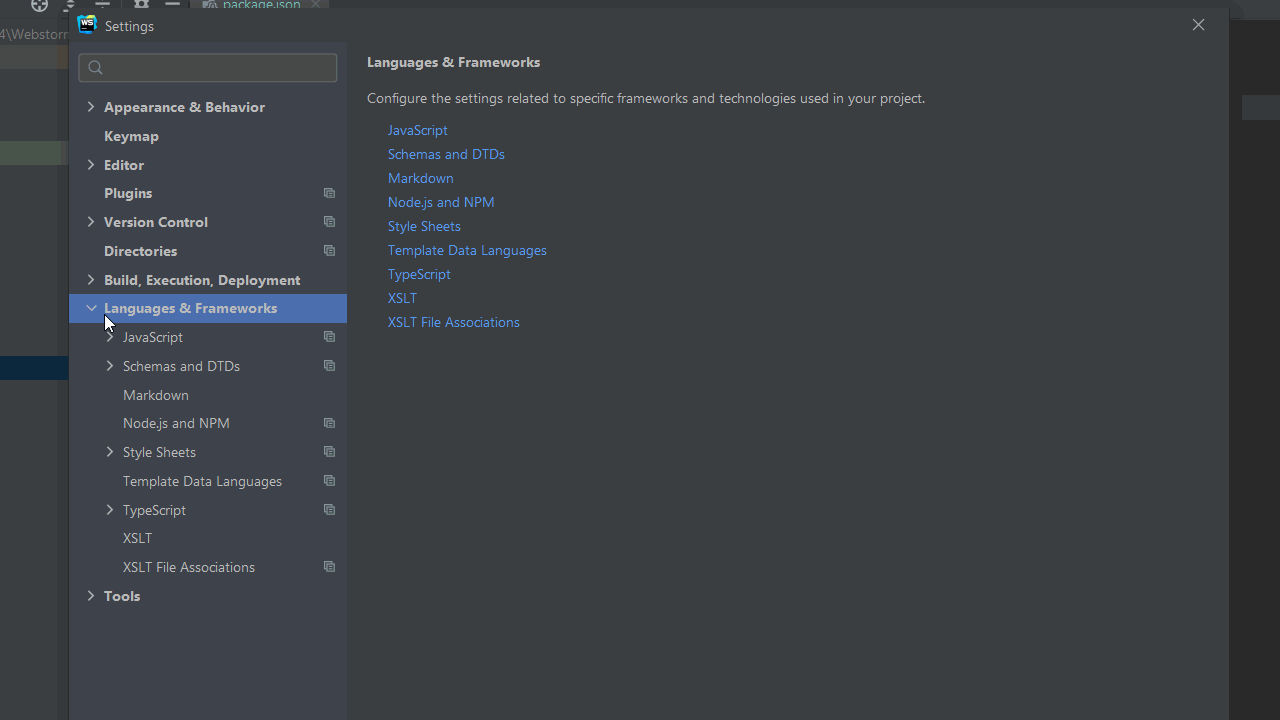Click the project-level icon beside Template Data Languages
The height and width of the screenshot is (720, 1280).
pyautogui.click(x=329, y=481)
